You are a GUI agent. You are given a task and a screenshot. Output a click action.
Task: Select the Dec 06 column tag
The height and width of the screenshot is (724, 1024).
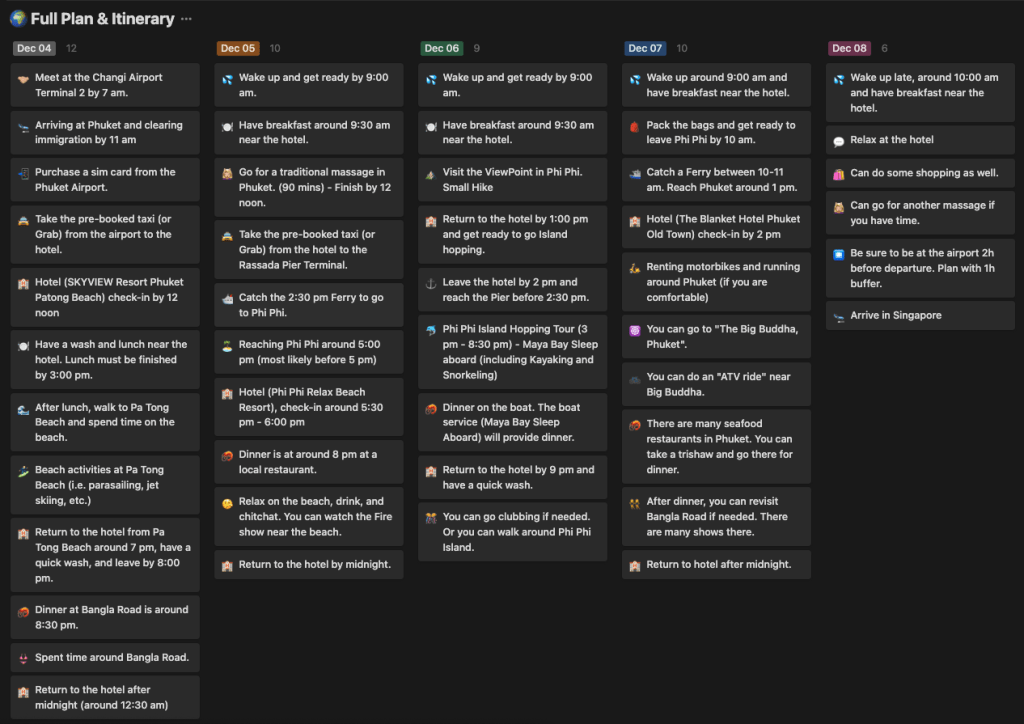441,48
